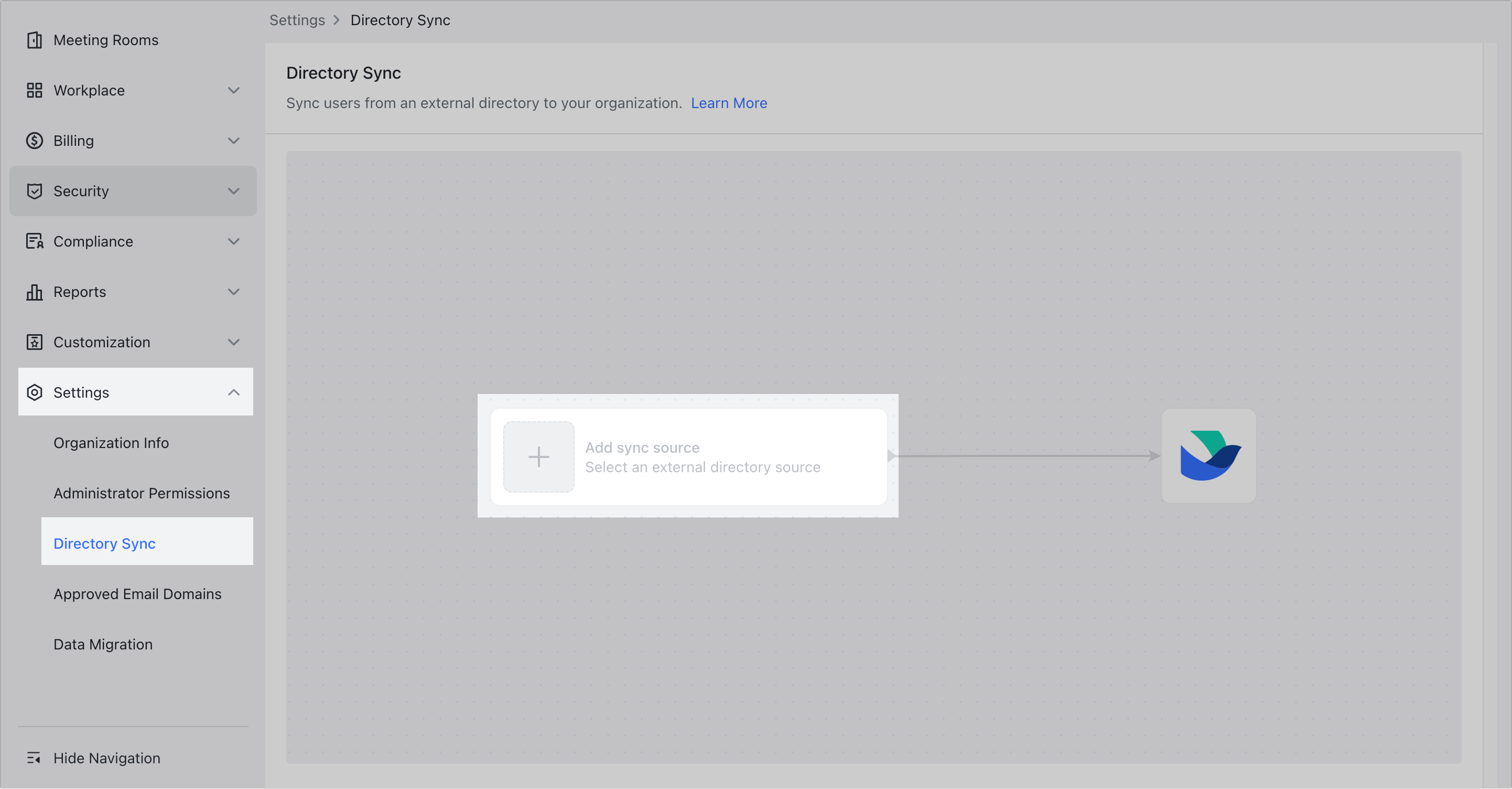Screen dimensions: 1512x789
Task: Click the Hide Navigation icon at bottom left
Action: coord(35,758)
